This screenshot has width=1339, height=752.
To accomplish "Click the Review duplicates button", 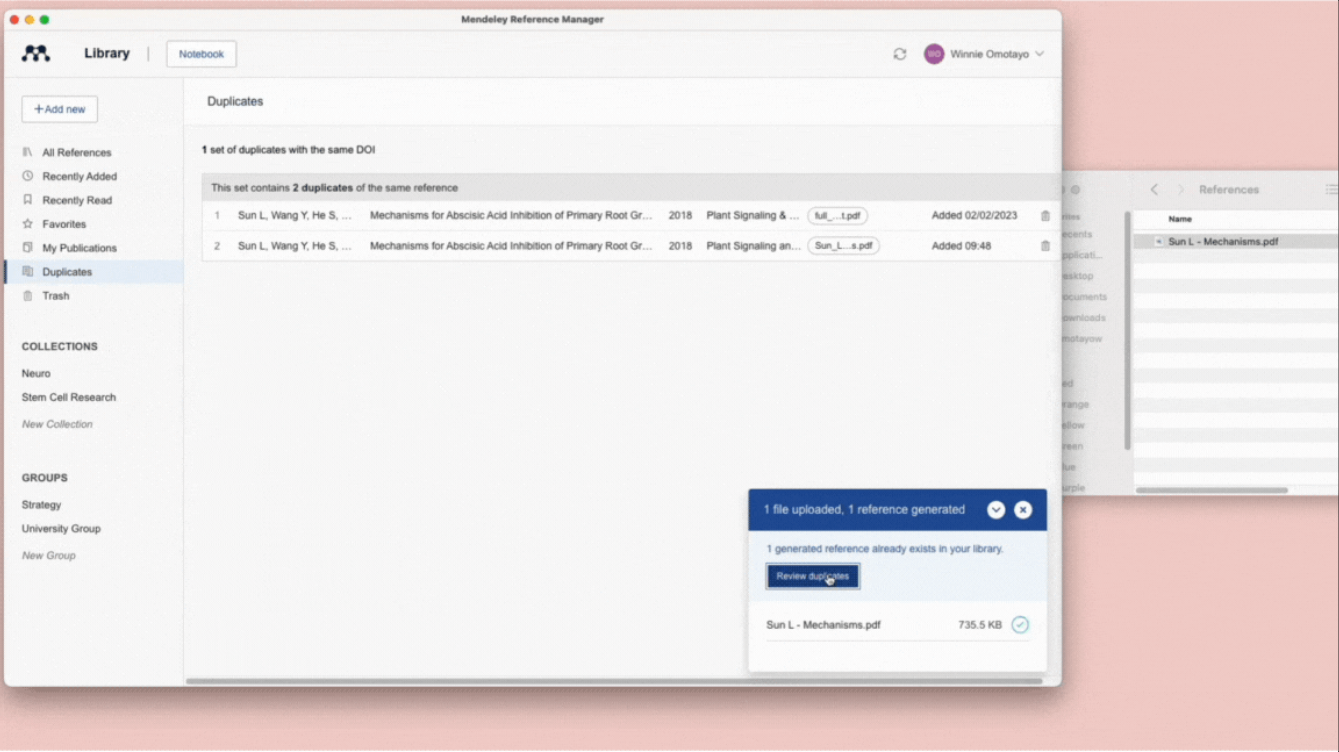I will tap(812, 576).
